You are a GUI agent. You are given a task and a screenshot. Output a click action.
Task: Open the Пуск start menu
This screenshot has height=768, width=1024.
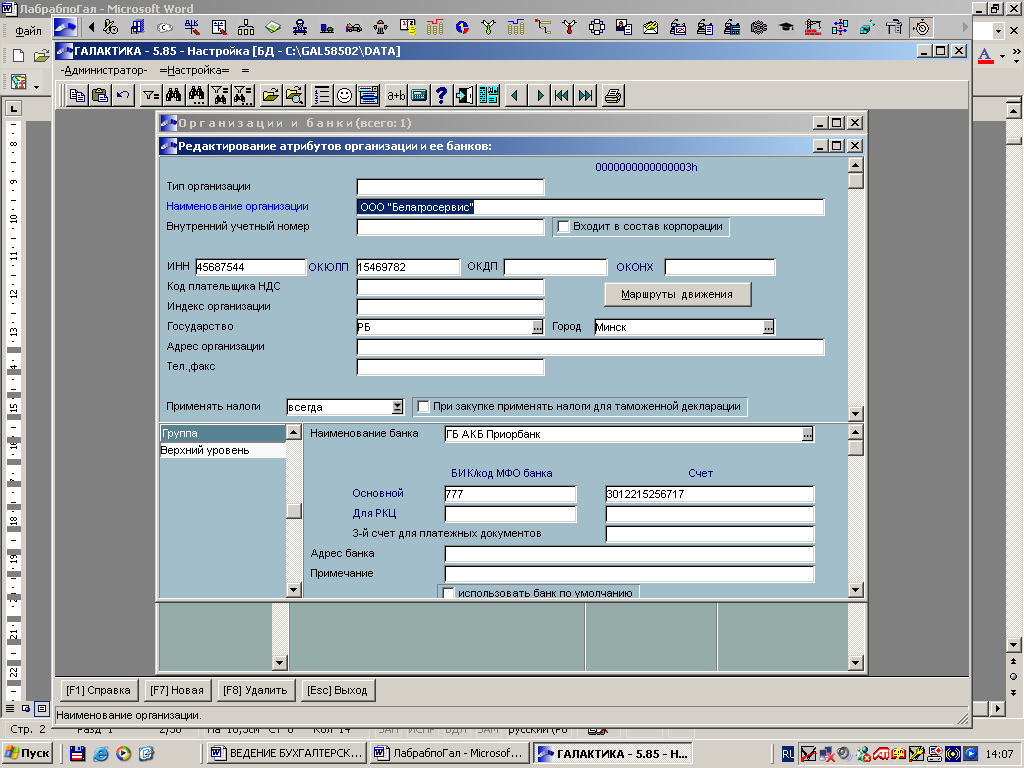(27, 753)
